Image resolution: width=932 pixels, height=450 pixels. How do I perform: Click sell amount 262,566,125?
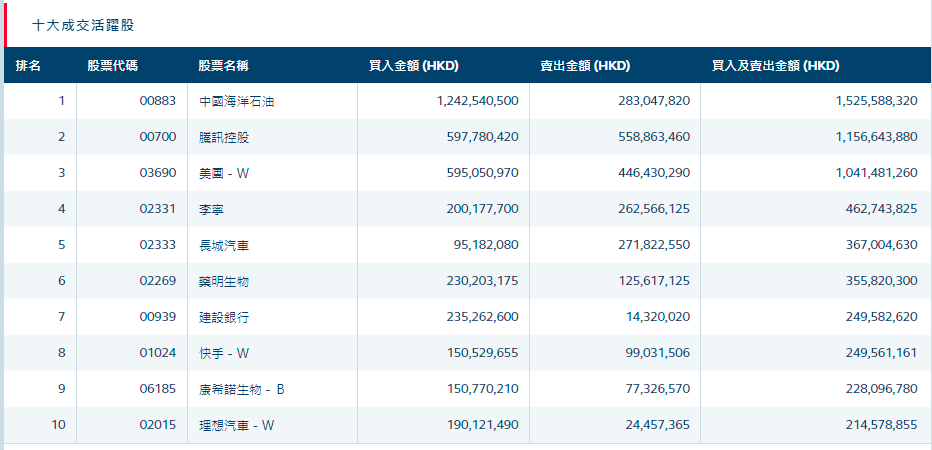(x=653, y=209)
